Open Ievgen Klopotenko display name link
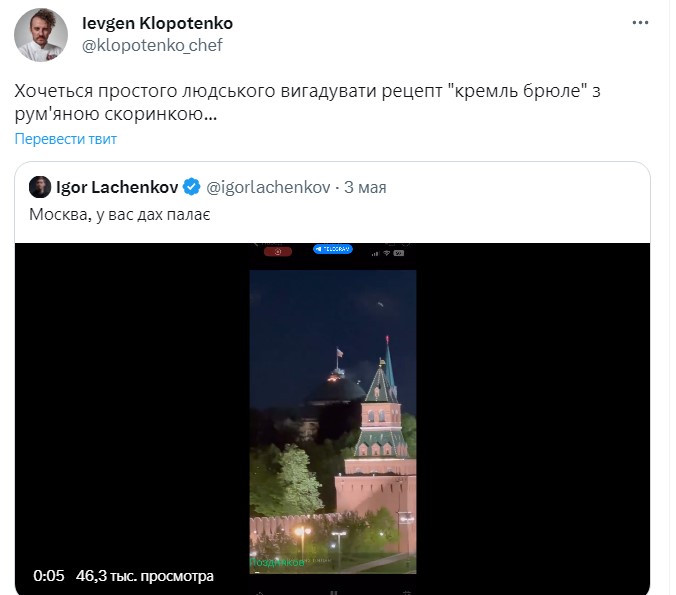The image size is (676, 595). pyautogui.click(x=157, y=23)
